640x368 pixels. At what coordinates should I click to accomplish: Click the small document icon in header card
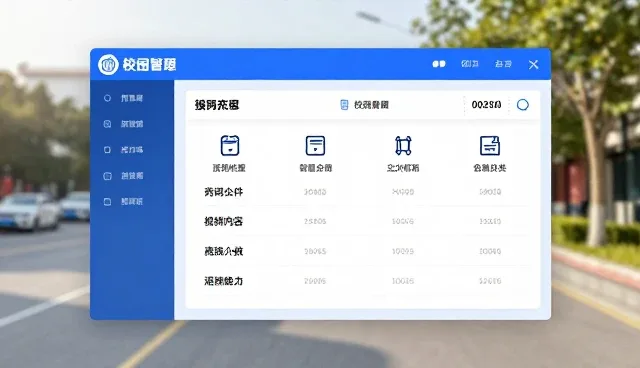point(344,105)
